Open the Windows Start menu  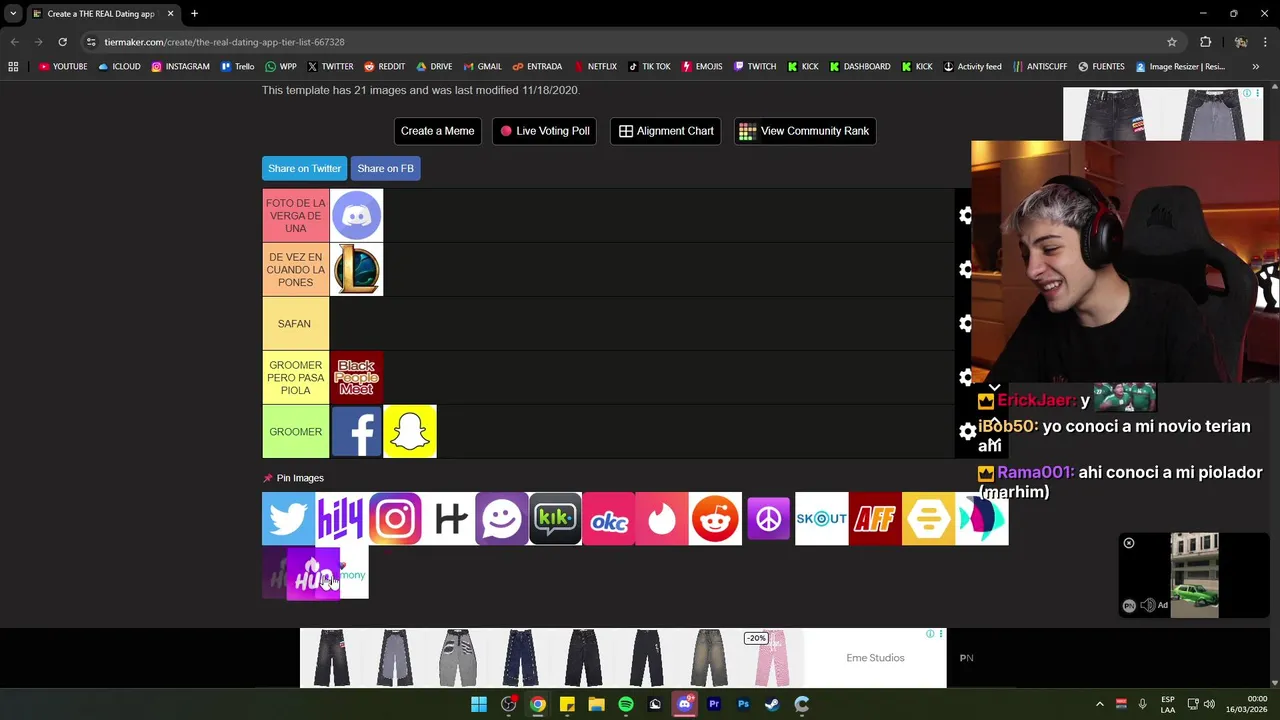479,704
